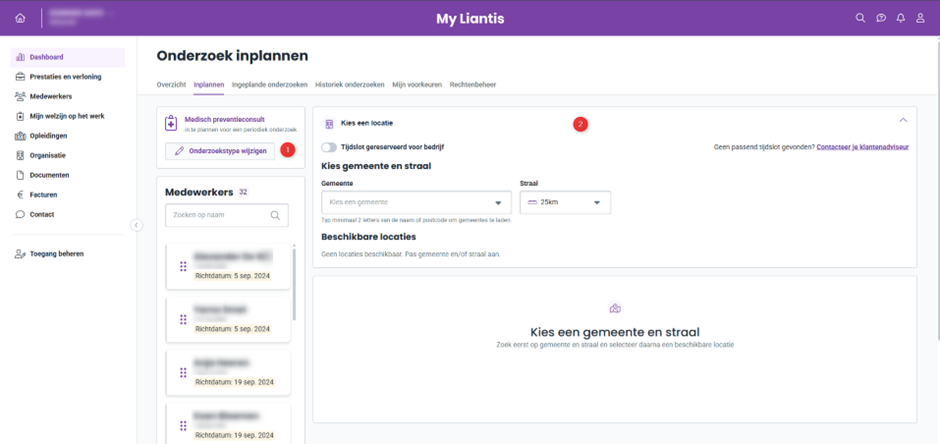Screen dimensions: 940x444
Task: Click the My Liantis header title
Action: coord(470,19)
